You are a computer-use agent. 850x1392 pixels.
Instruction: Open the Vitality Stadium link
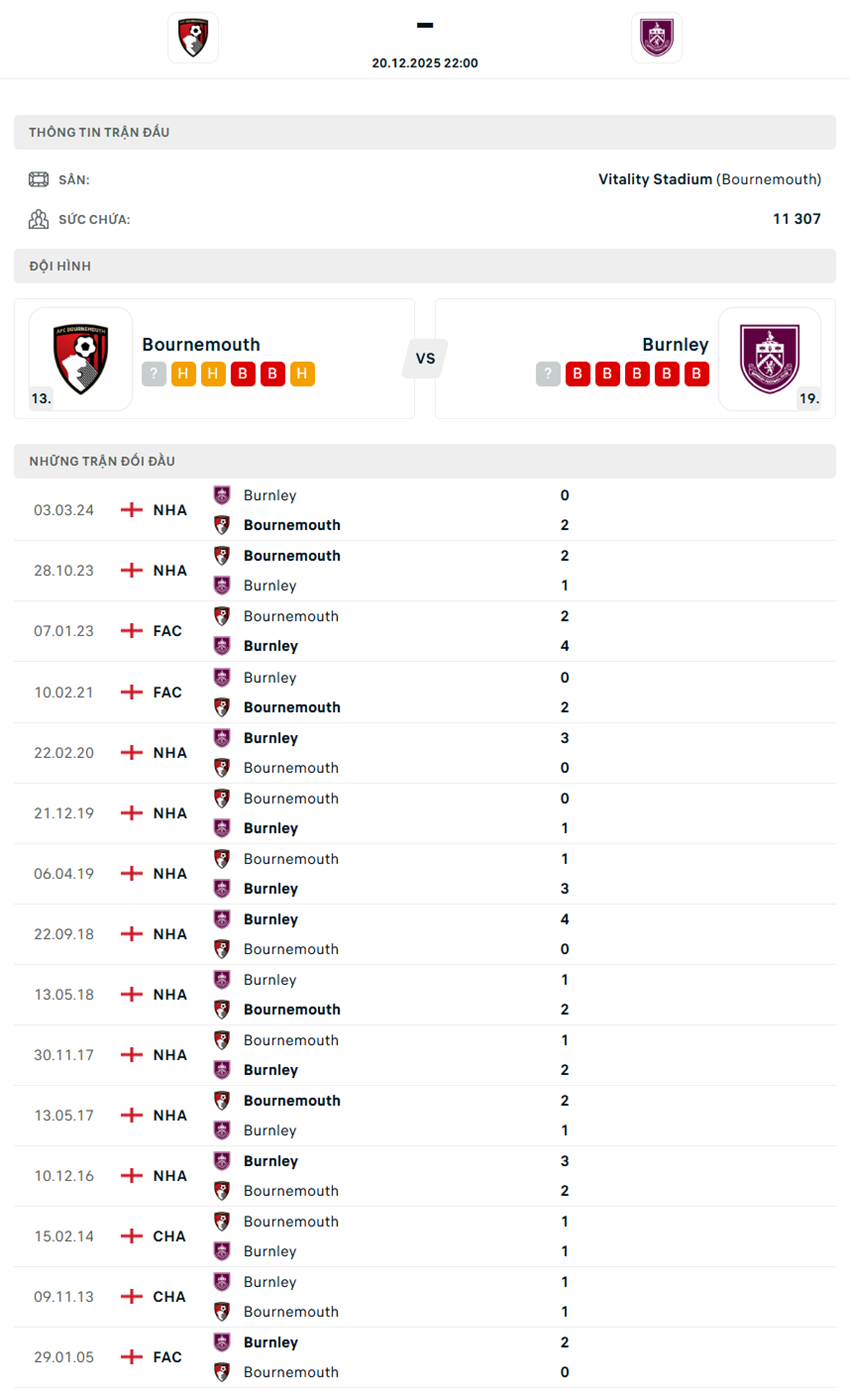tap(652, 178)
